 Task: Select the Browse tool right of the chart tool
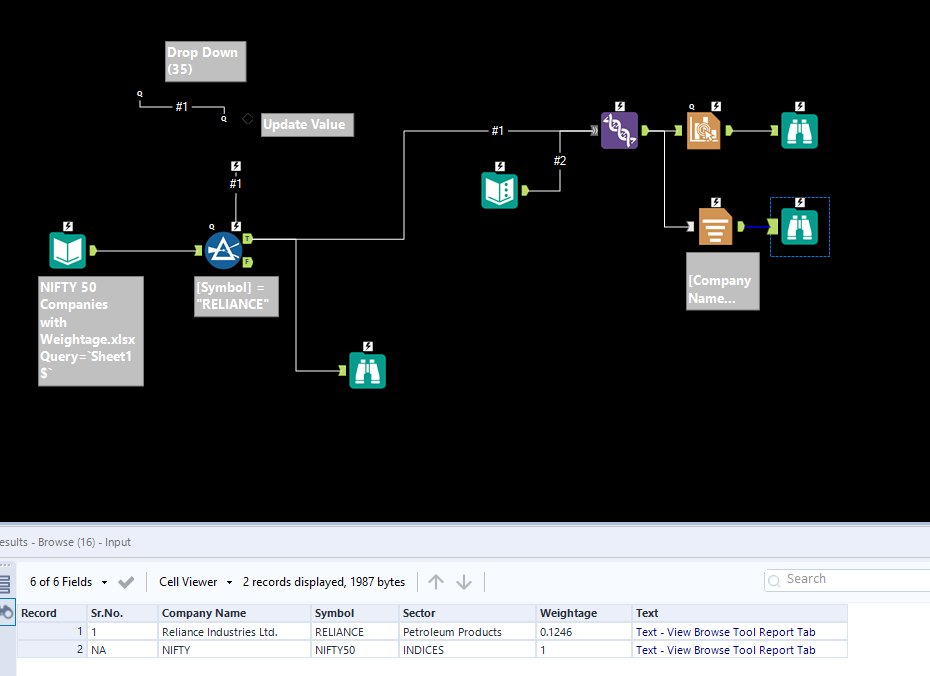tap(798, 130)
